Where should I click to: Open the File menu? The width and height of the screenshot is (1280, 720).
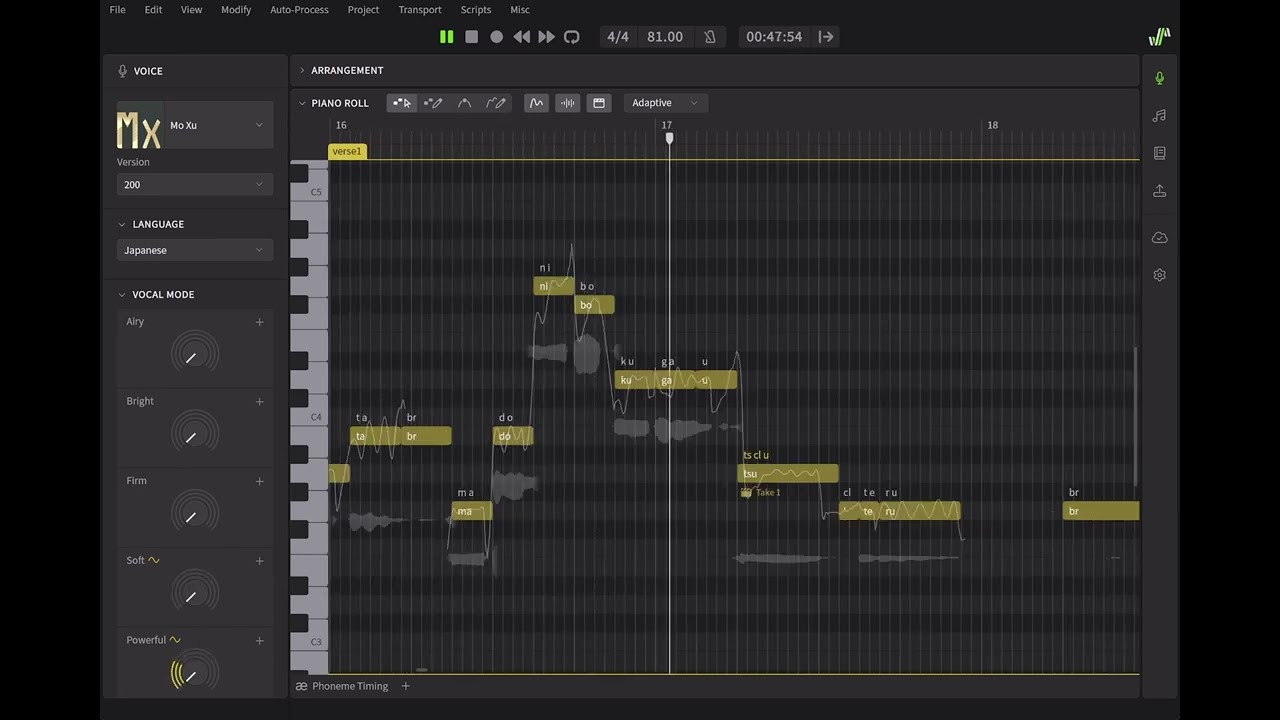(x=117, y=9)
